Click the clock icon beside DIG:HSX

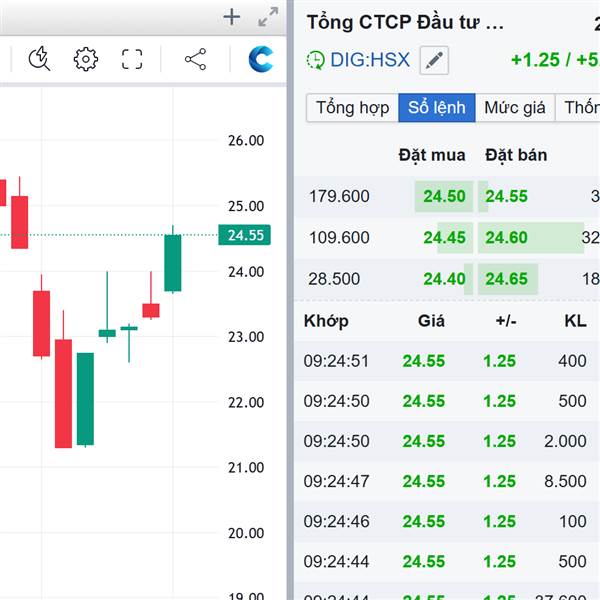click(316, 60)
